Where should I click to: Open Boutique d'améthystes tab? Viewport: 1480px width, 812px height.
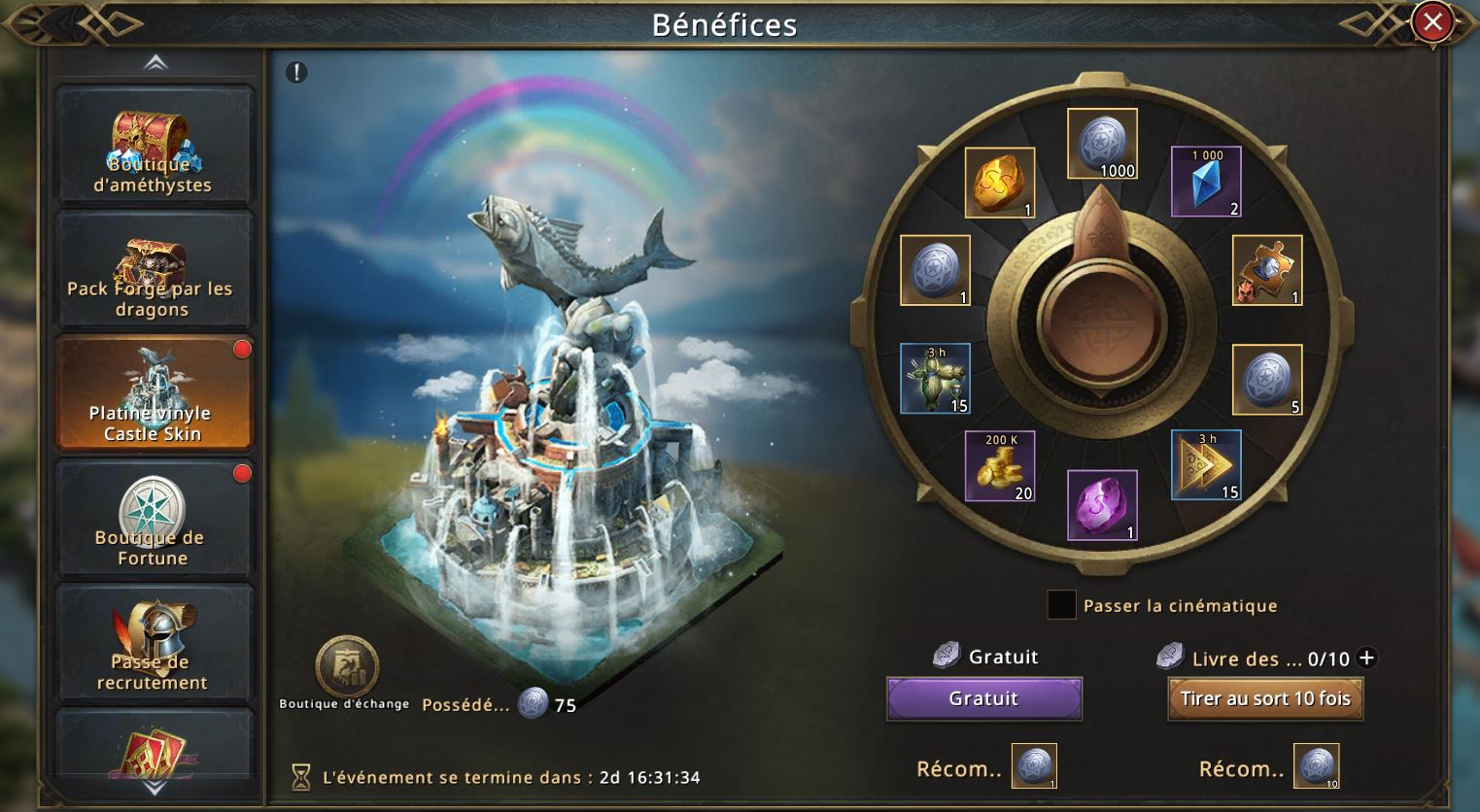tap(153, 146)
